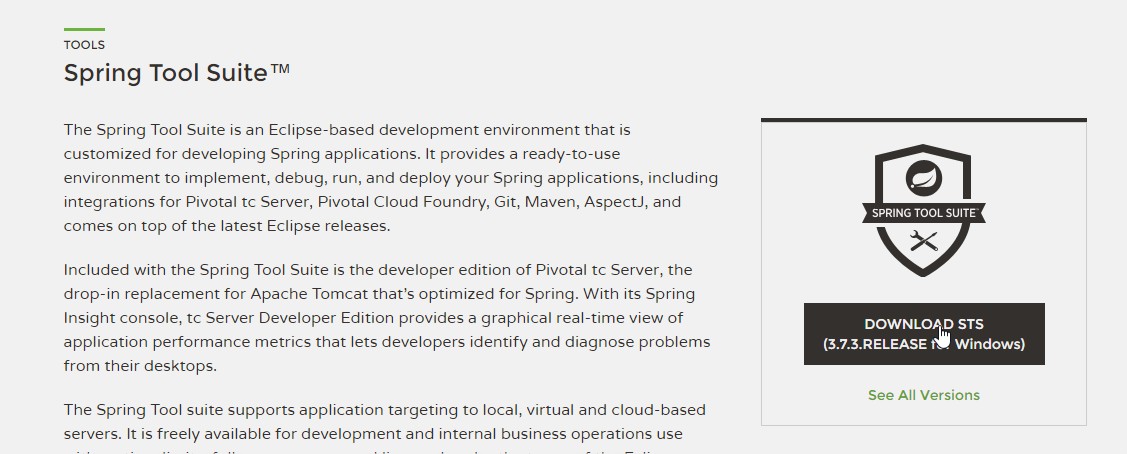Open the See All Versions link
1127x454 pixels.
click(924, 395)
